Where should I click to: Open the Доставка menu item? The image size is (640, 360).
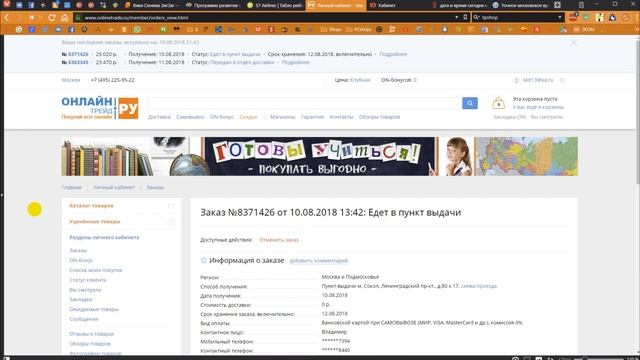[x=159, y=117]
